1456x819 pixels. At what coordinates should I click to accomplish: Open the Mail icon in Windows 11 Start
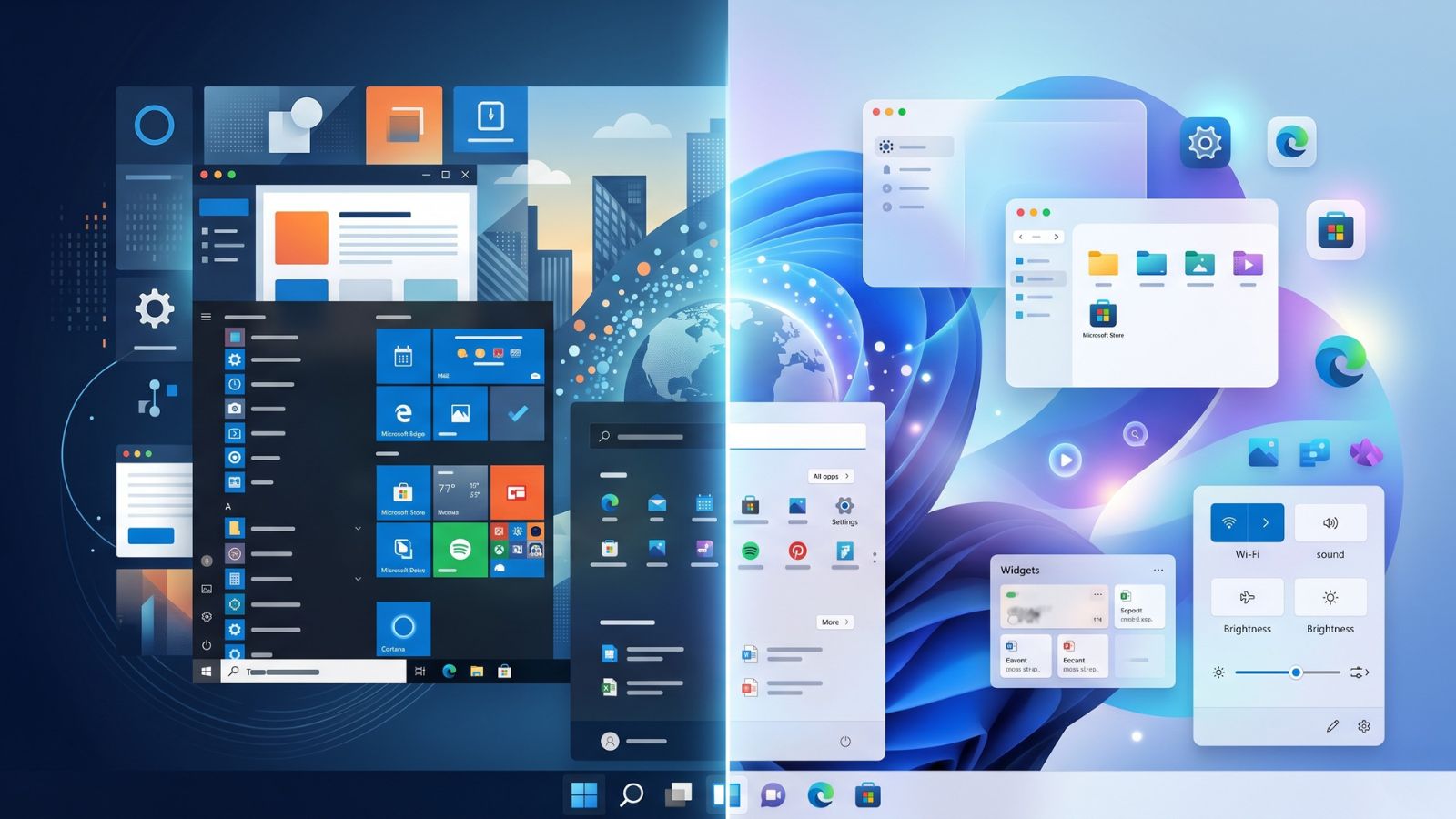(657, 503)
